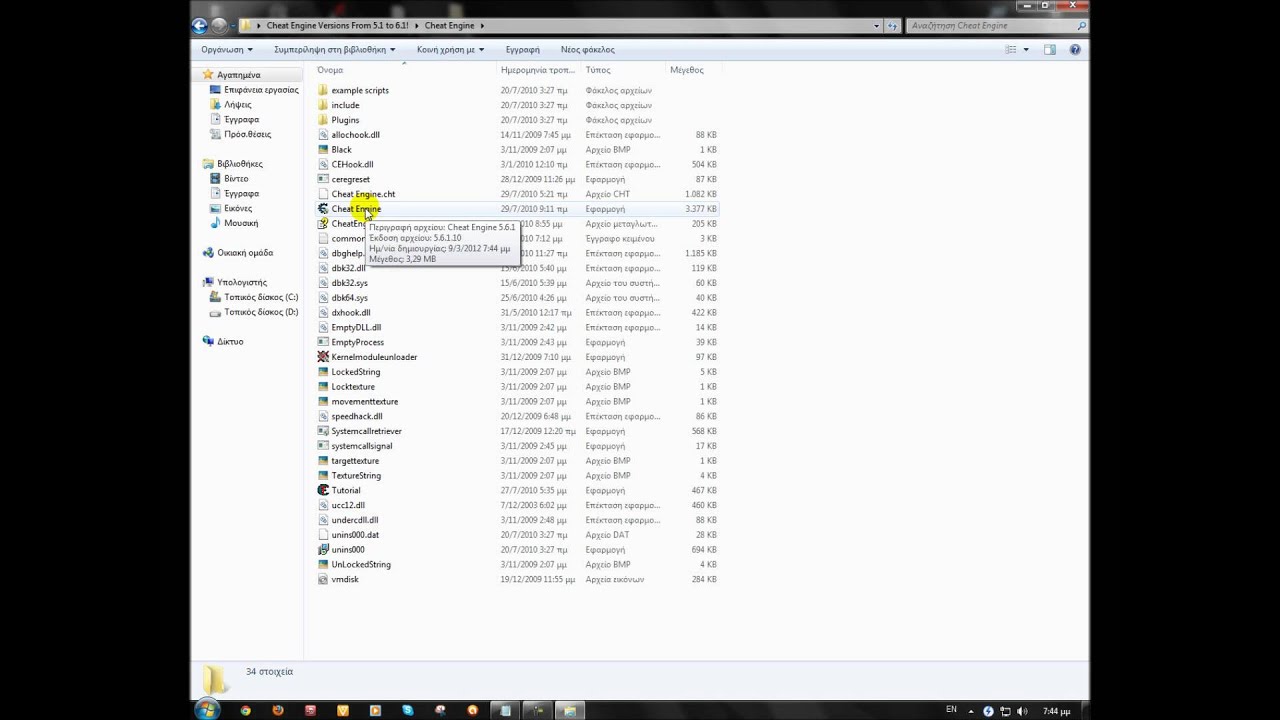Open Συμπερίληψη στη βιβλιοθήκη dropdown
Viewport: 1280px width, 720px height.
pos(335,49)
